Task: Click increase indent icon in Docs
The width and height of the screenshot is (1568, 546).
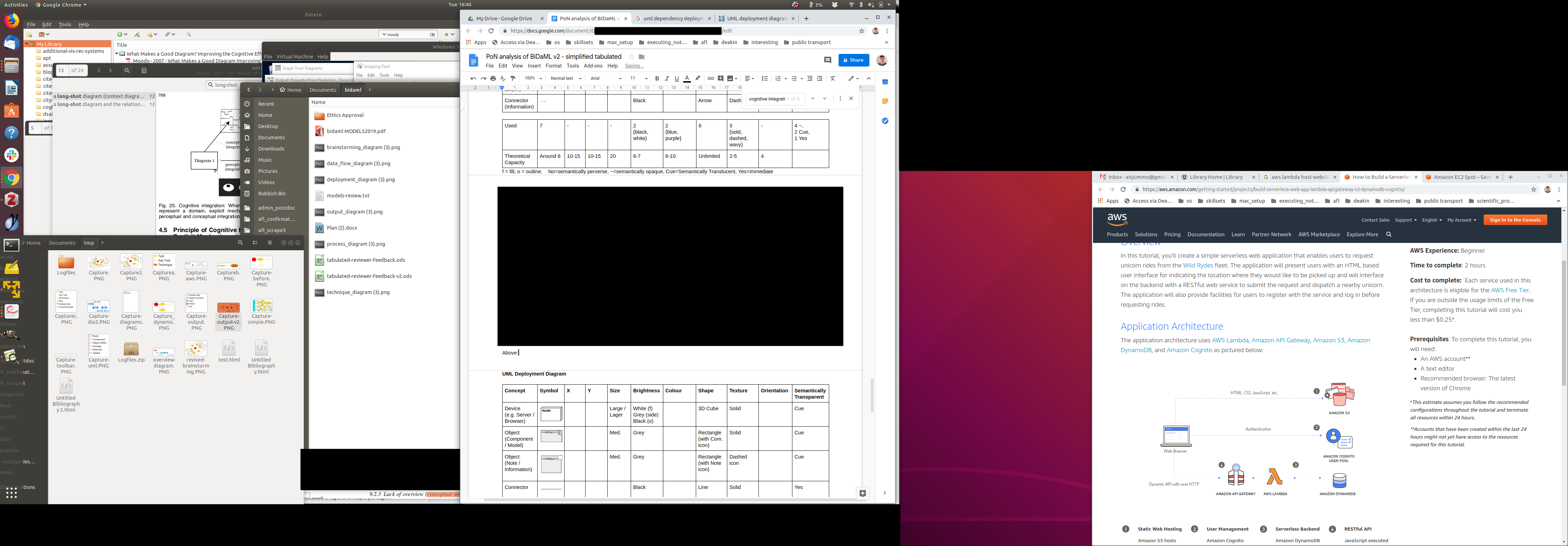Action: [820, 78]
